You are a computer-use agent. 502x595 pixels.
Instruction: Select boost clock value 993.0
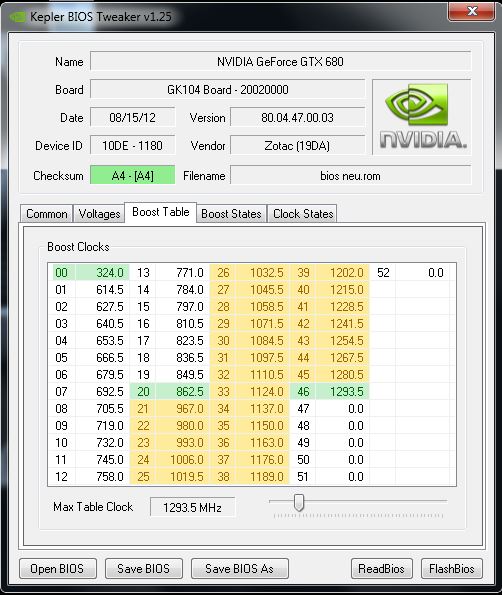pos(183,442)
